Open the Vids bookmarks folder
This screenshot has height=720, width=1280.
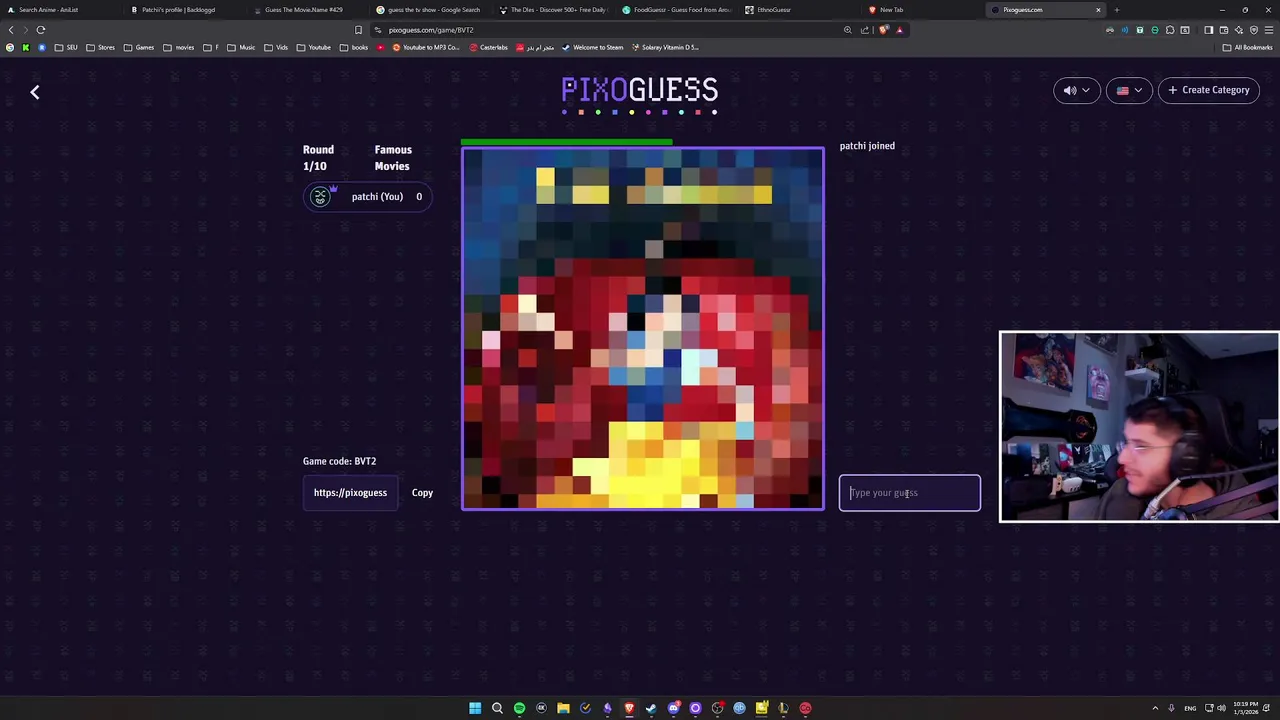(276, 47)
